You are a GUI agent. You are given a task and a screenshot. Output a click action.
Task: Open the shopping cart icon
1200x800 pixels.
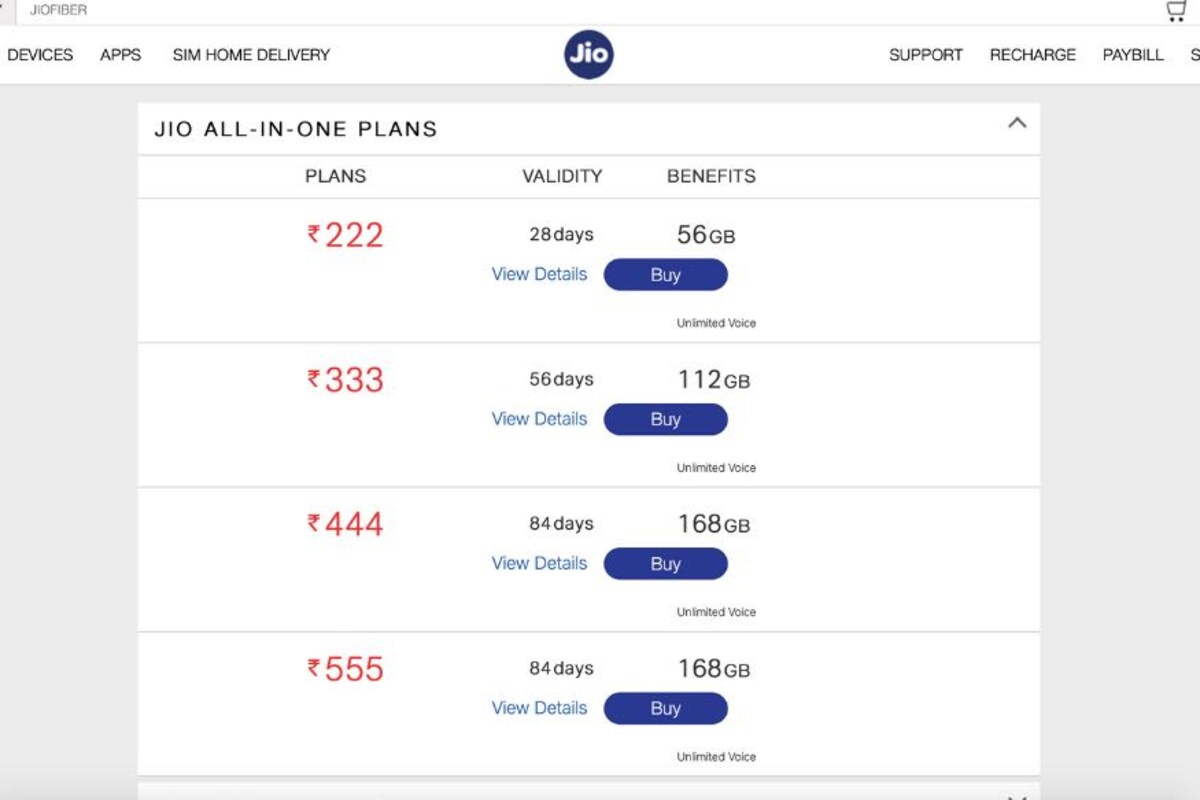pos(1176,11)
